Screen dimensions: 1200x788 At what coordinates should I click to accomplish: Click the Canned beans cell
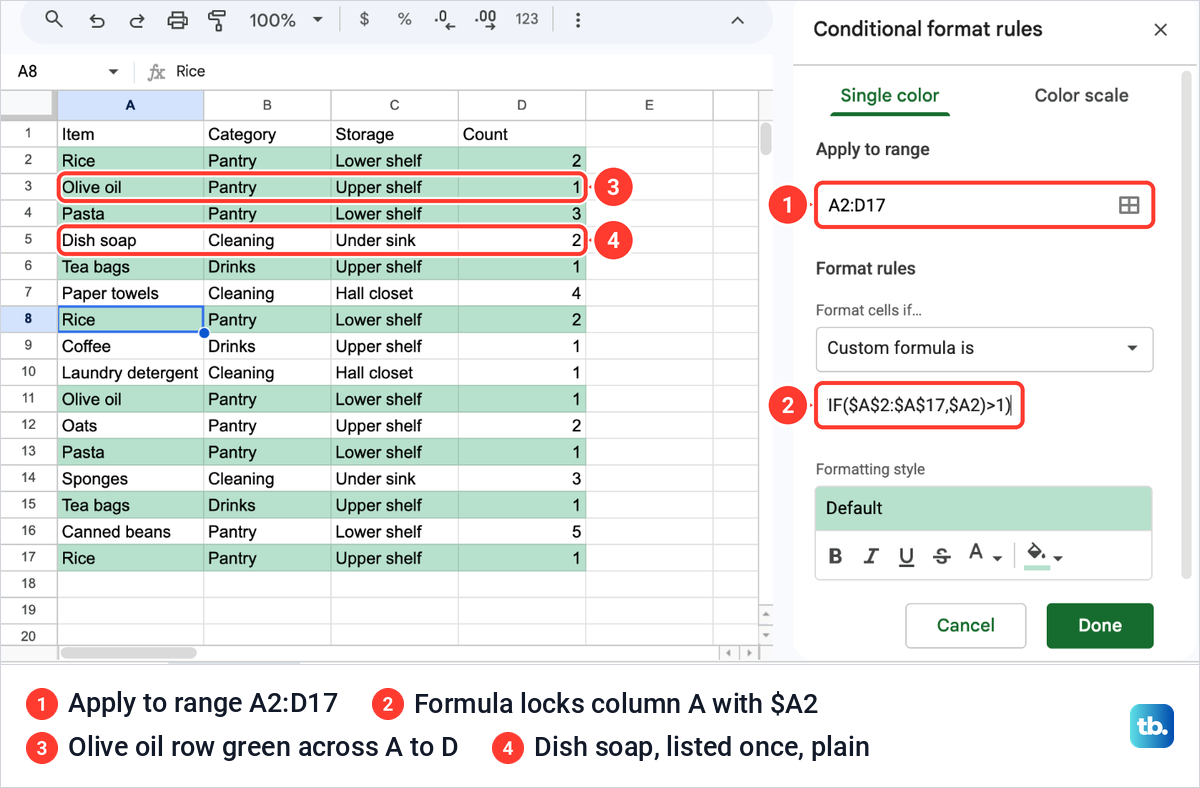130,532
